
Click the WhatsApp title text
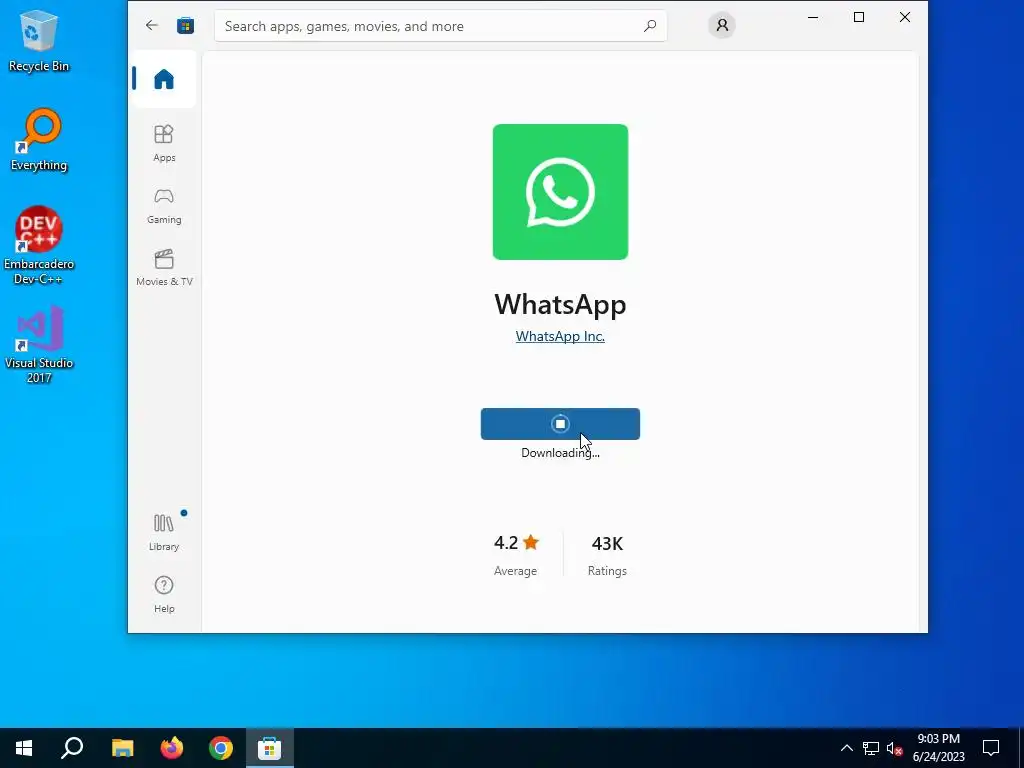560,304
